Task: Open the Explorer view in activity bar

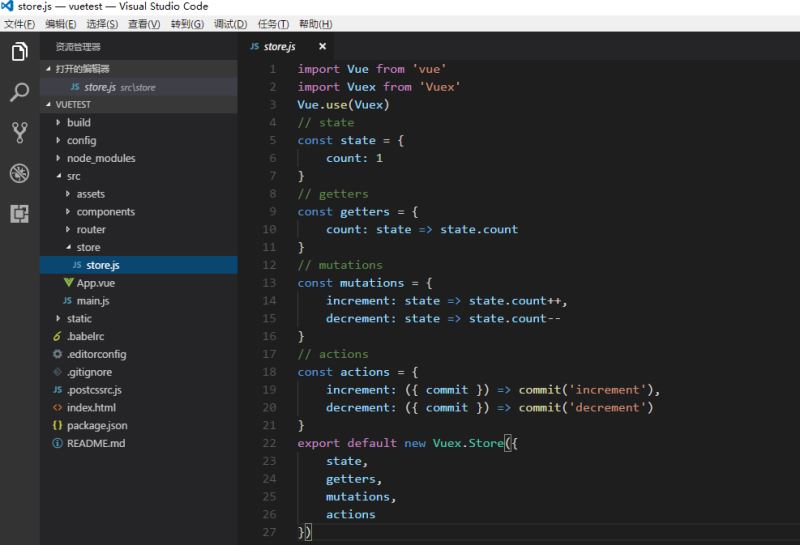Action: 19,52
